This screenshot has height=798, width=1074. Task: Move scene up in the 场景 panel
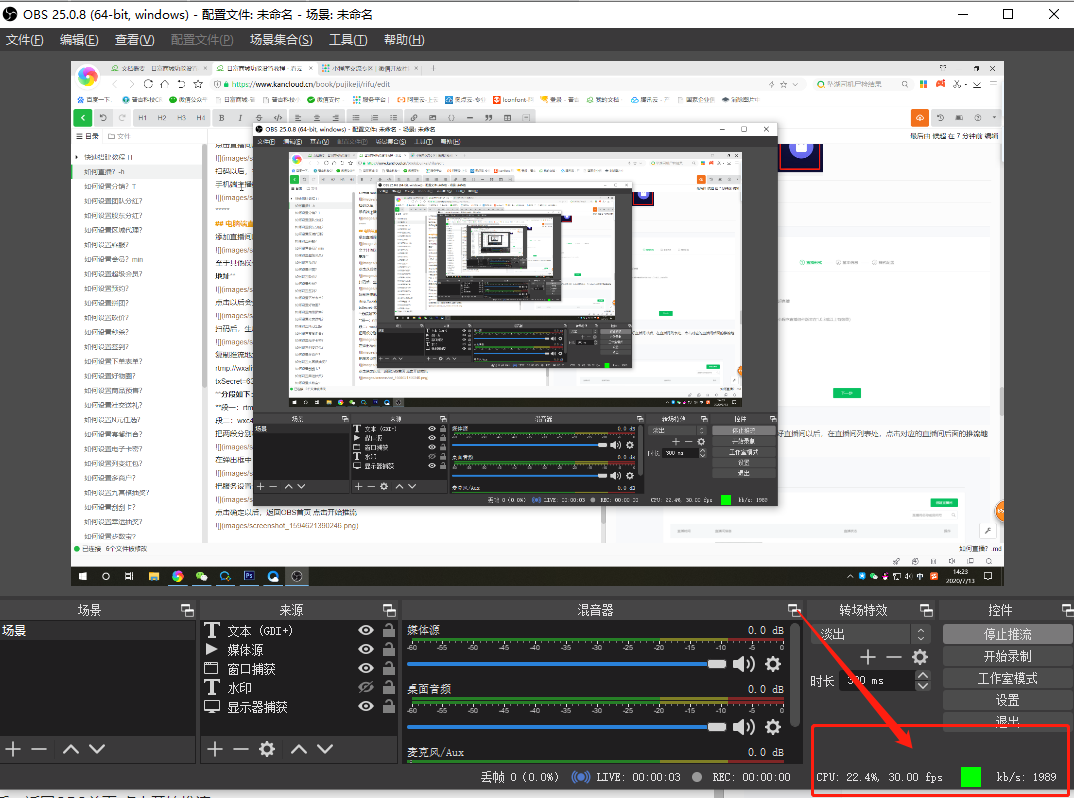71,749
